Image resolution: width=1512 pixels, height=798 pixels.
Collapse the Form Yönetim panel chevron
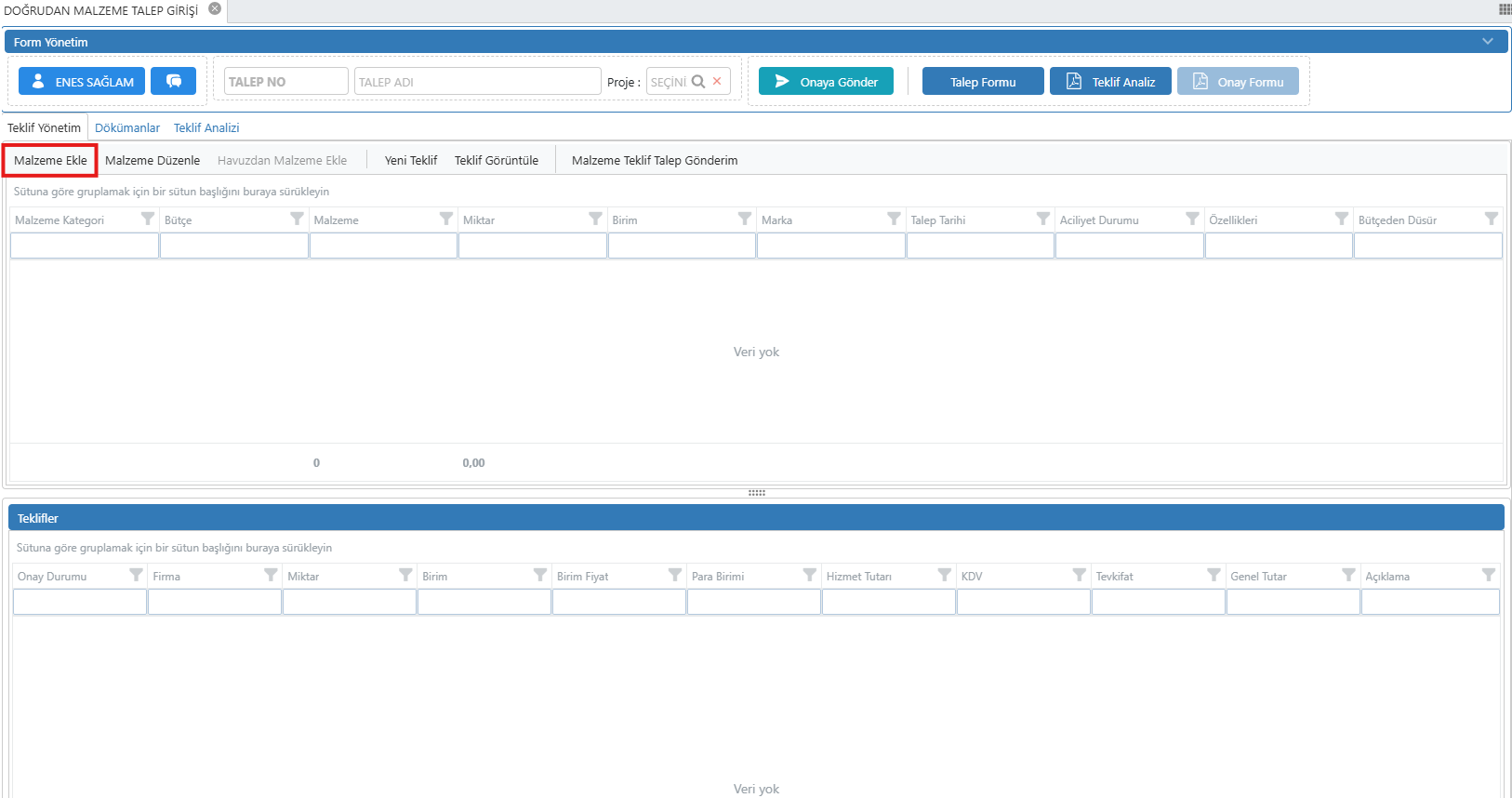(1487, 42)
